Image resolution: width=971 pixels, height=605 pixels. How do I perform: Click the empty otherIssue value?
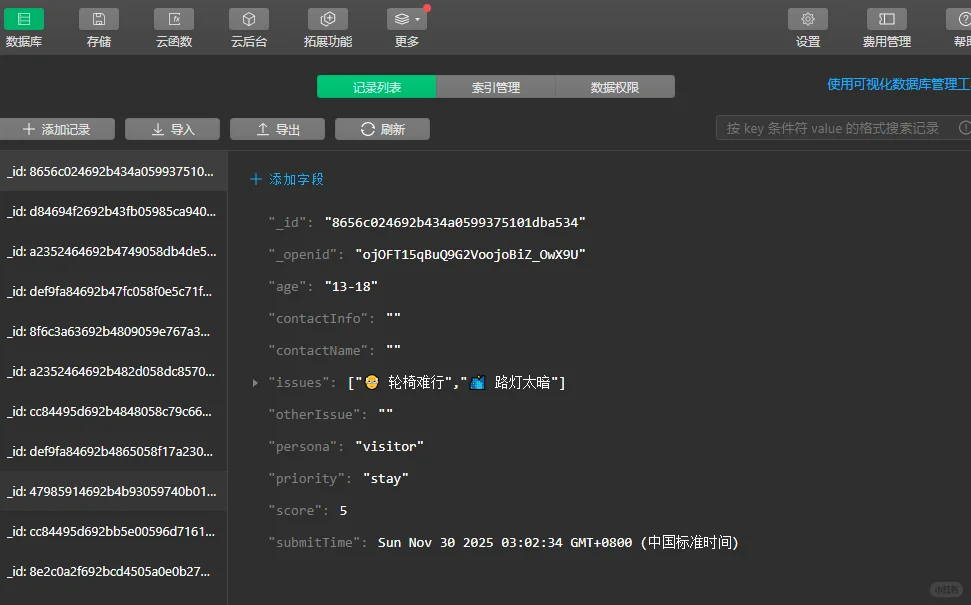[386, 413]
